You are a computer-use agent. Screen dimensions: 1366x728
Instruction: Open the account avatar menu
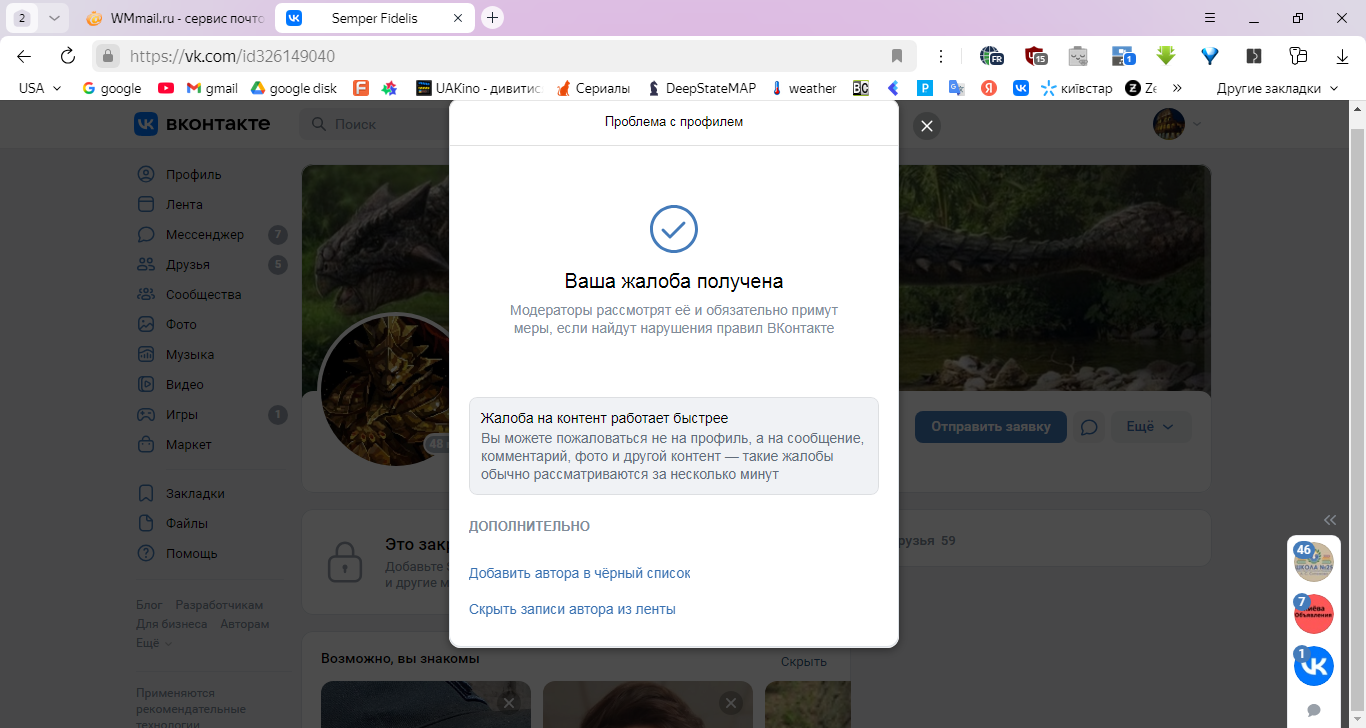pyautogui.click(x=1176, y=124)
